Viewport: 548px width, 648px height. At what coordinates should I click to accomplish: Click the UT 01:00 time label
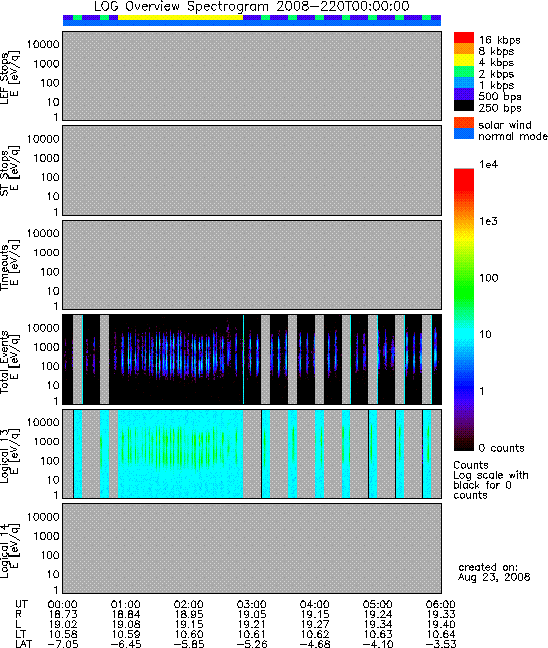click(126, 604)
